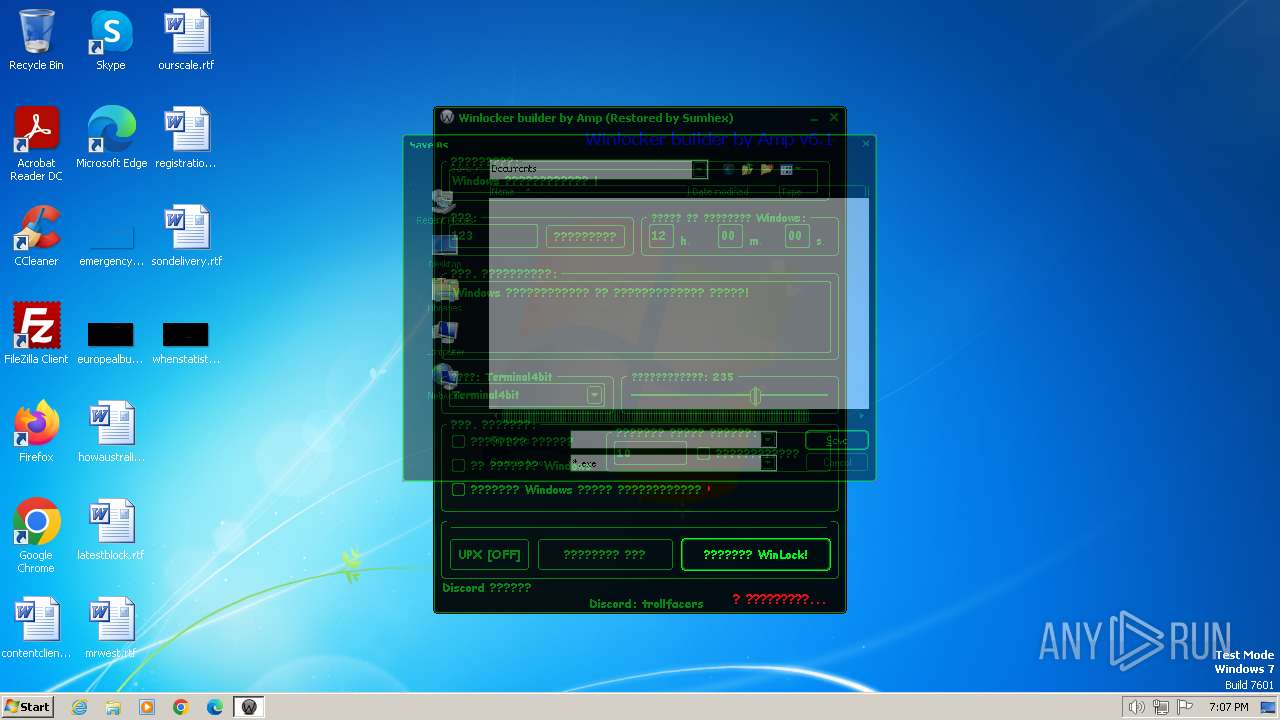
Task: Click the back arrow in Save As toolbar
Action: click(x=728, y=170)
